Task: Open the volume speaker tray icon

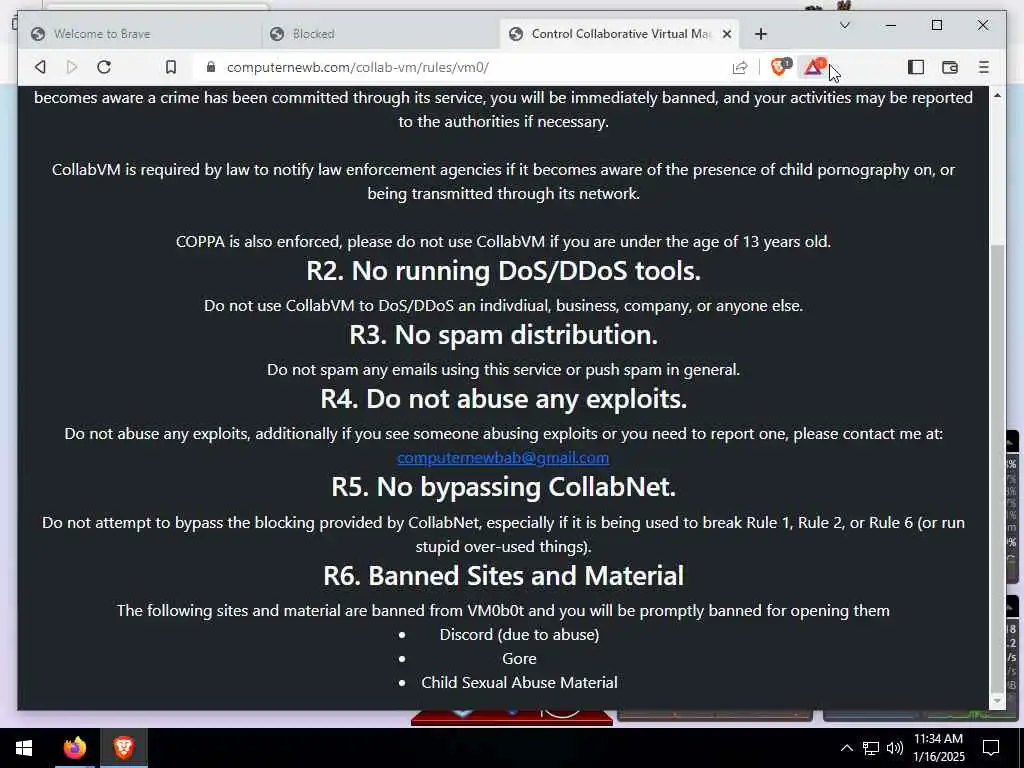Action: tap(895, 748)
